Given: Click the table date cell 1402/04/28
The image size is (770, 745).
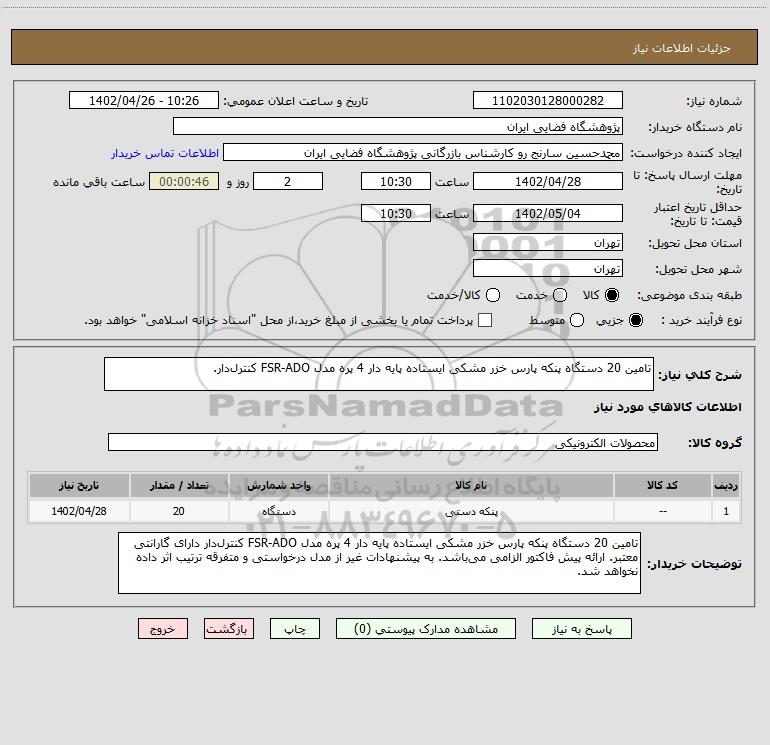Looking at the screenshot, I should coord(79,511).
